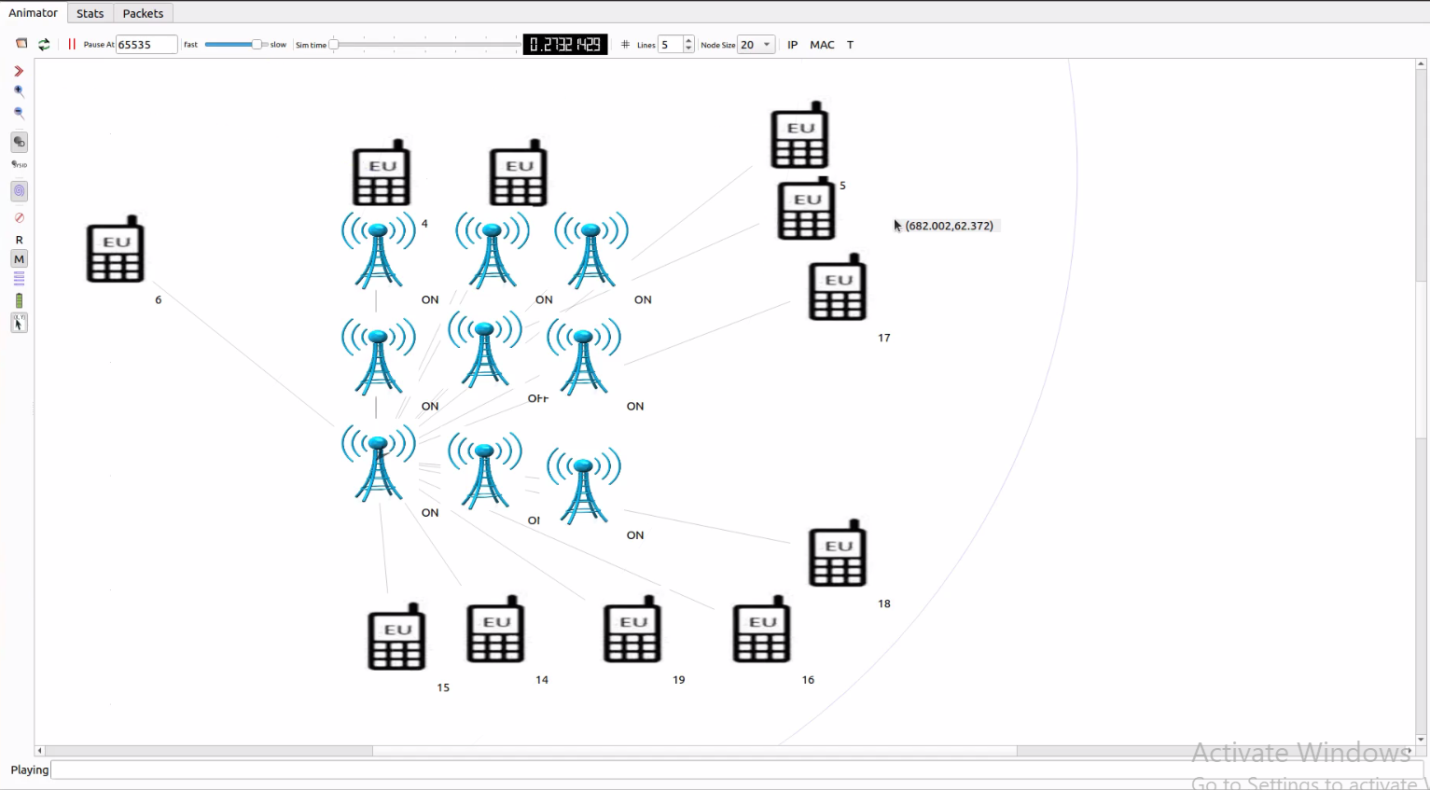This screenshot has height=790, width=1430.
Task: Click the fast-slow animation speed slider
Action: click(235, 44)
